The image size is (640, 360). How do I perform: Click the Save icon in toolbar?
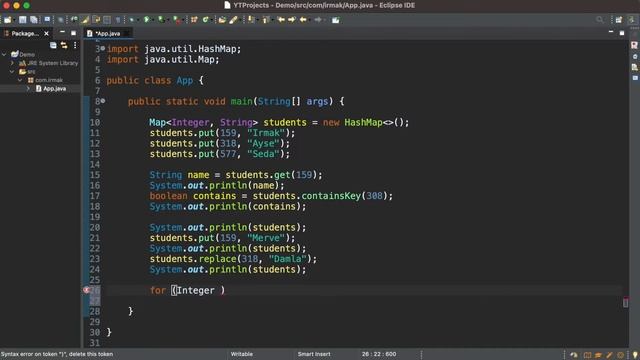(22, 20)
